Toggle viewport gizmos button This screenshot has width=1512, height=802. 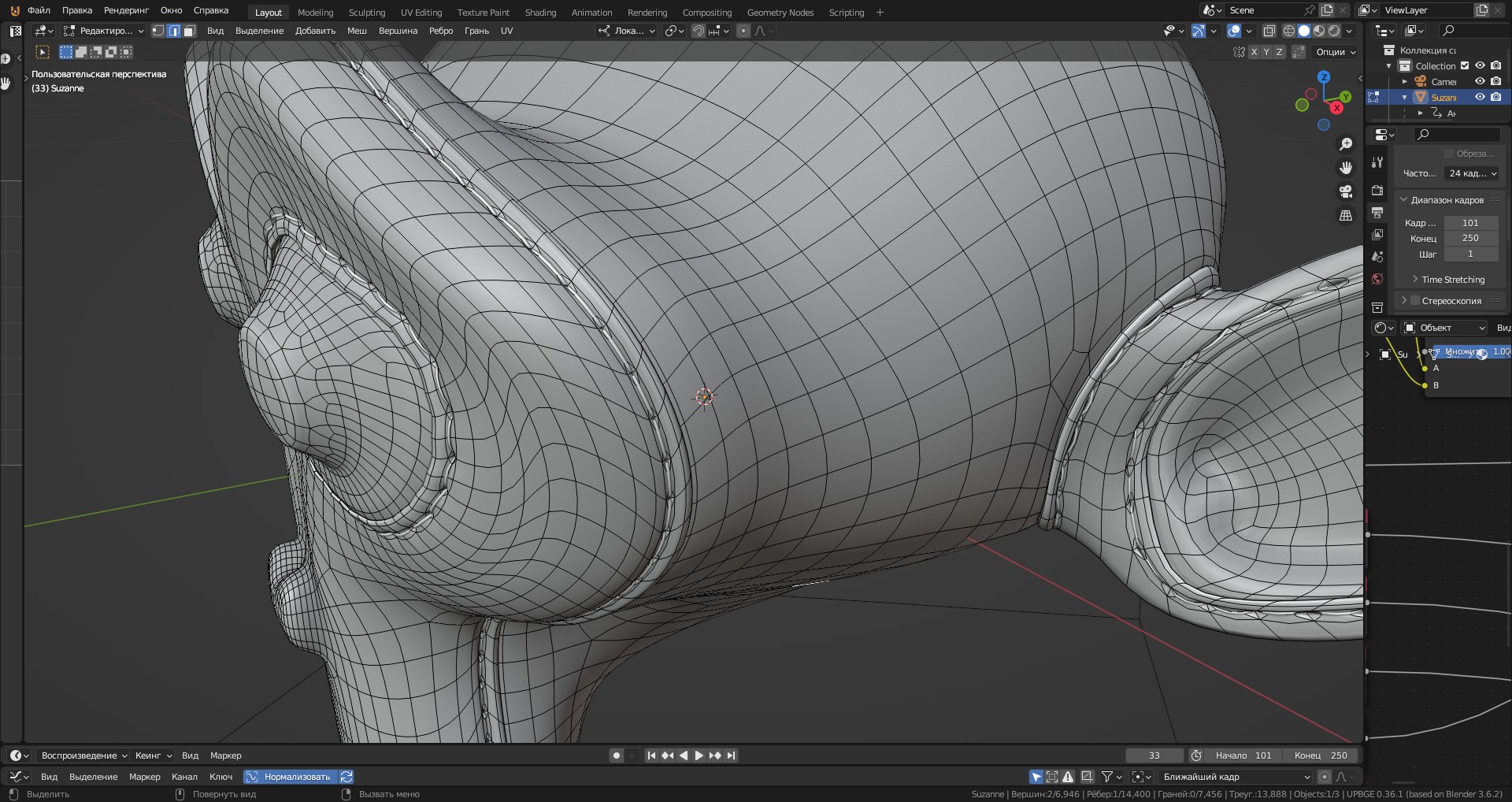point(1198,31)
